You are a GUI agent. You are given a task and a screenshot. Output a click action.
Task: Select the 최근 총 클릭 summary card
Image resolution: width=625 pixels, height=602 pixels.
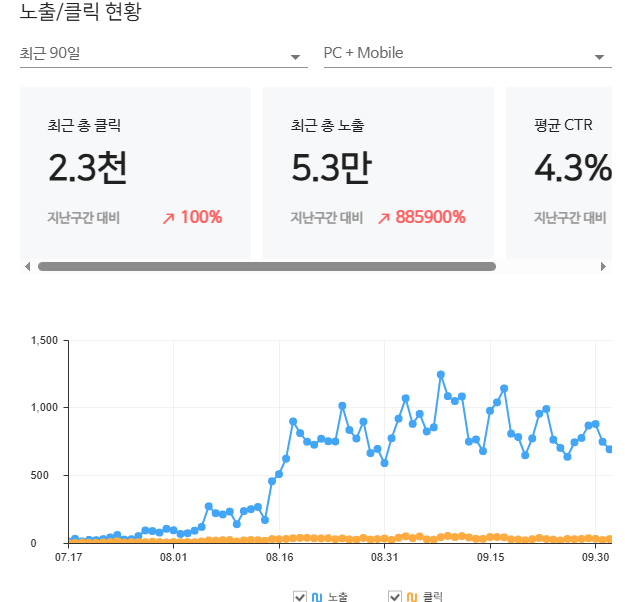[x=135, y=172]
